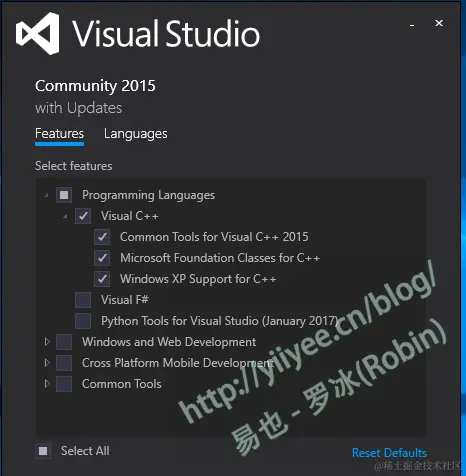Select 'Windows and Web Development' label
This screenshot has height=476, width=466.
click(169, 342)
